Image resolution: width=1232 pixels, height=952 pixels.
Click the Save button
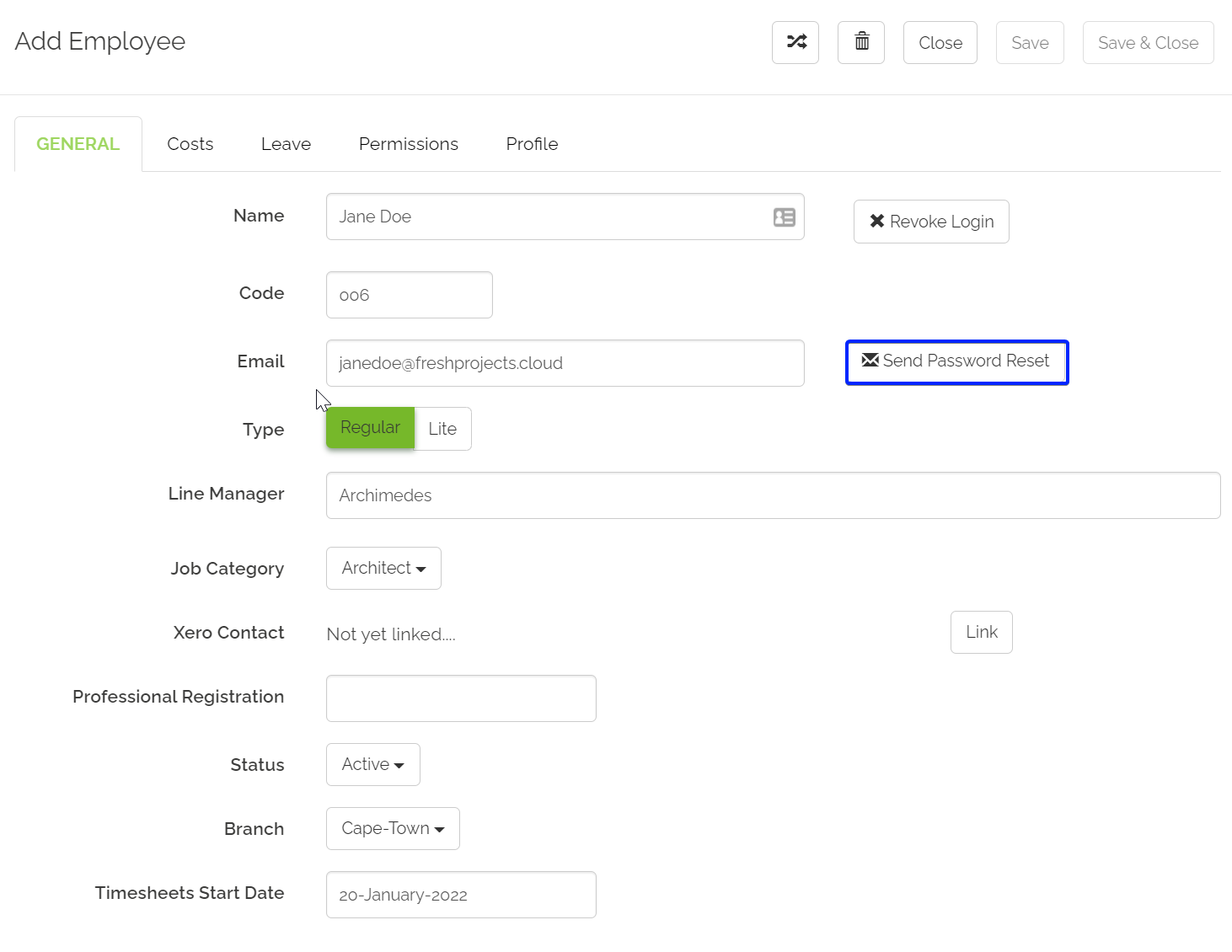pyautogui.click(x=1030, y=42)
